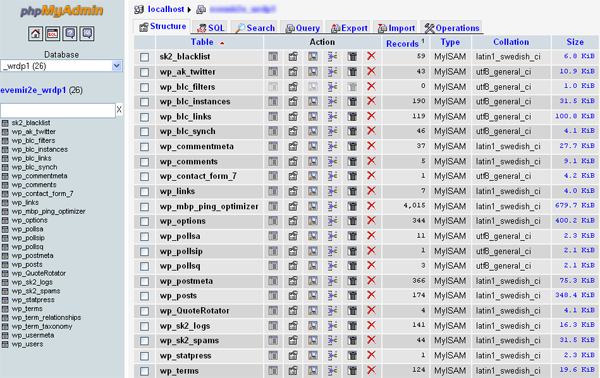600x378 pixels.
Task: Open the Query tab
Action: click(x=302, y=28)
